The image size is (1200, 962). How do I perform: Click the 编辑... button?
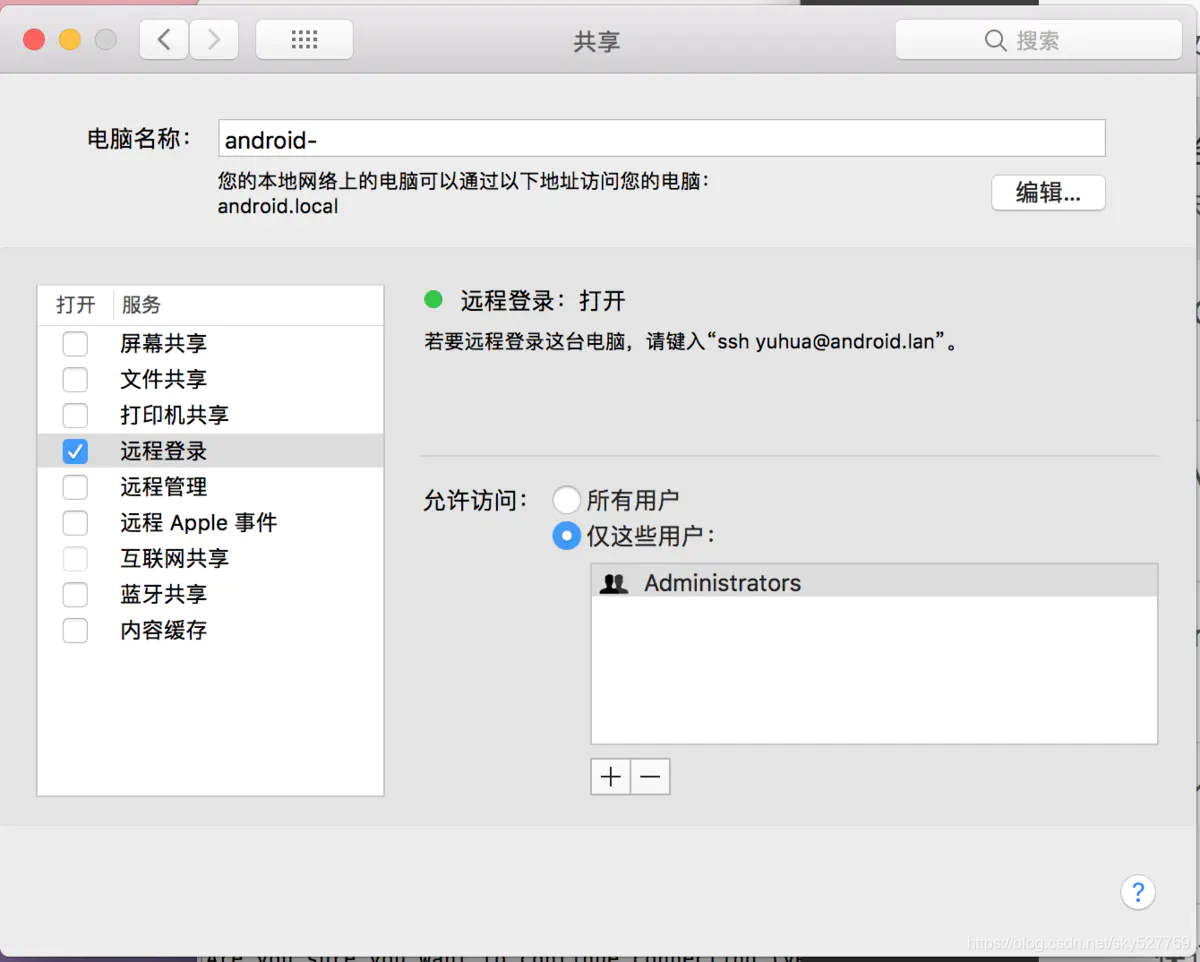click(x=1048, y=193)
